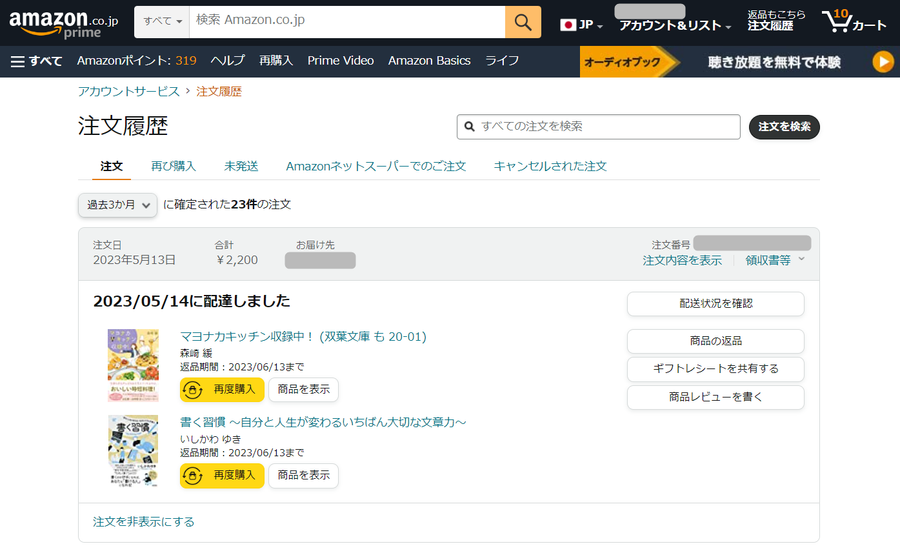The width and height of the screenshot is (900, 546).
Task: Click 再度購入 for マヨナカキッチン
Action: coord(222,390)
